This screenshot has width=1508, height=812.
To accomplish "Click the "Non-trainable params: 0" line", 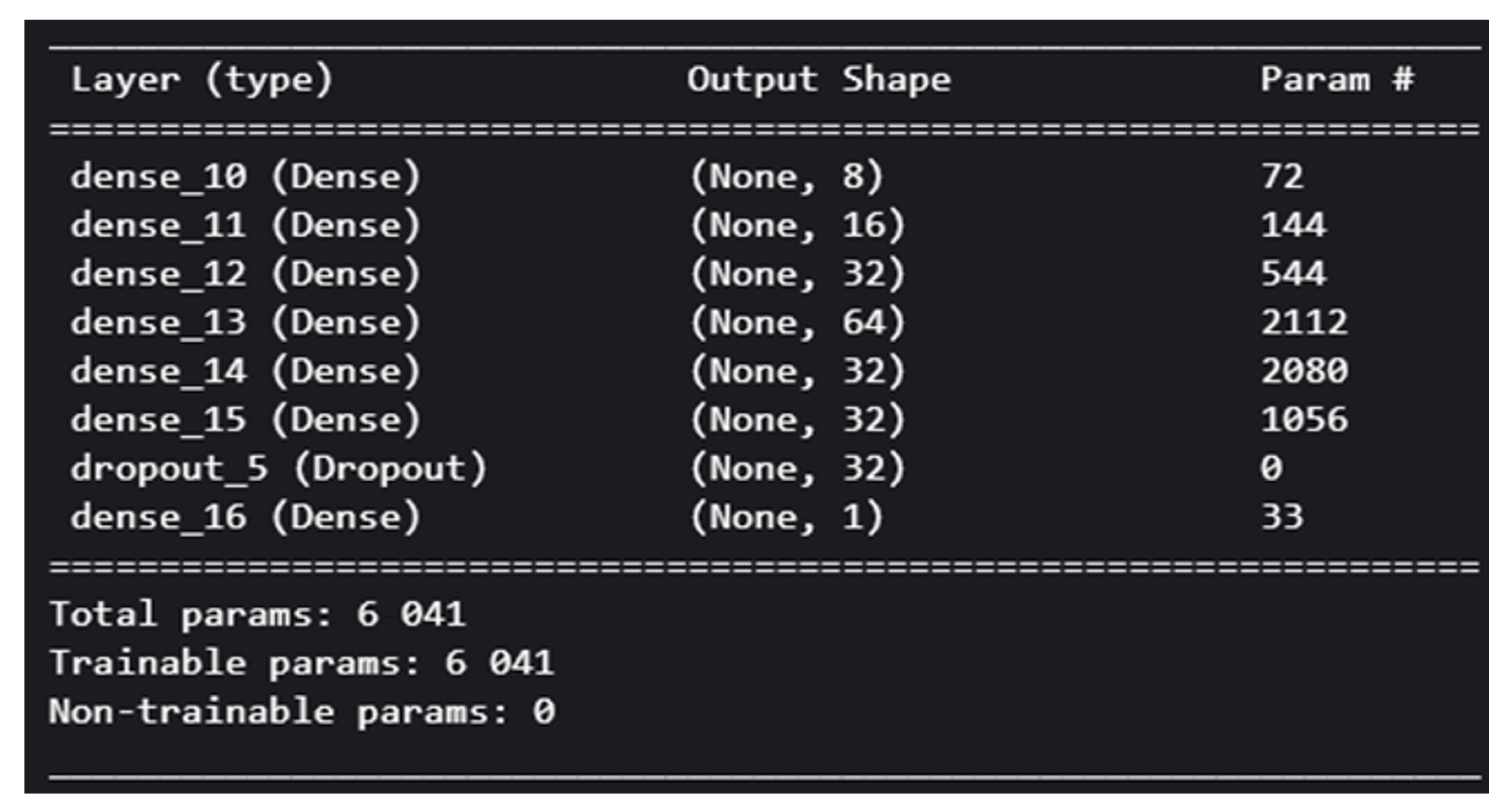I will click(x=302, y=712).
